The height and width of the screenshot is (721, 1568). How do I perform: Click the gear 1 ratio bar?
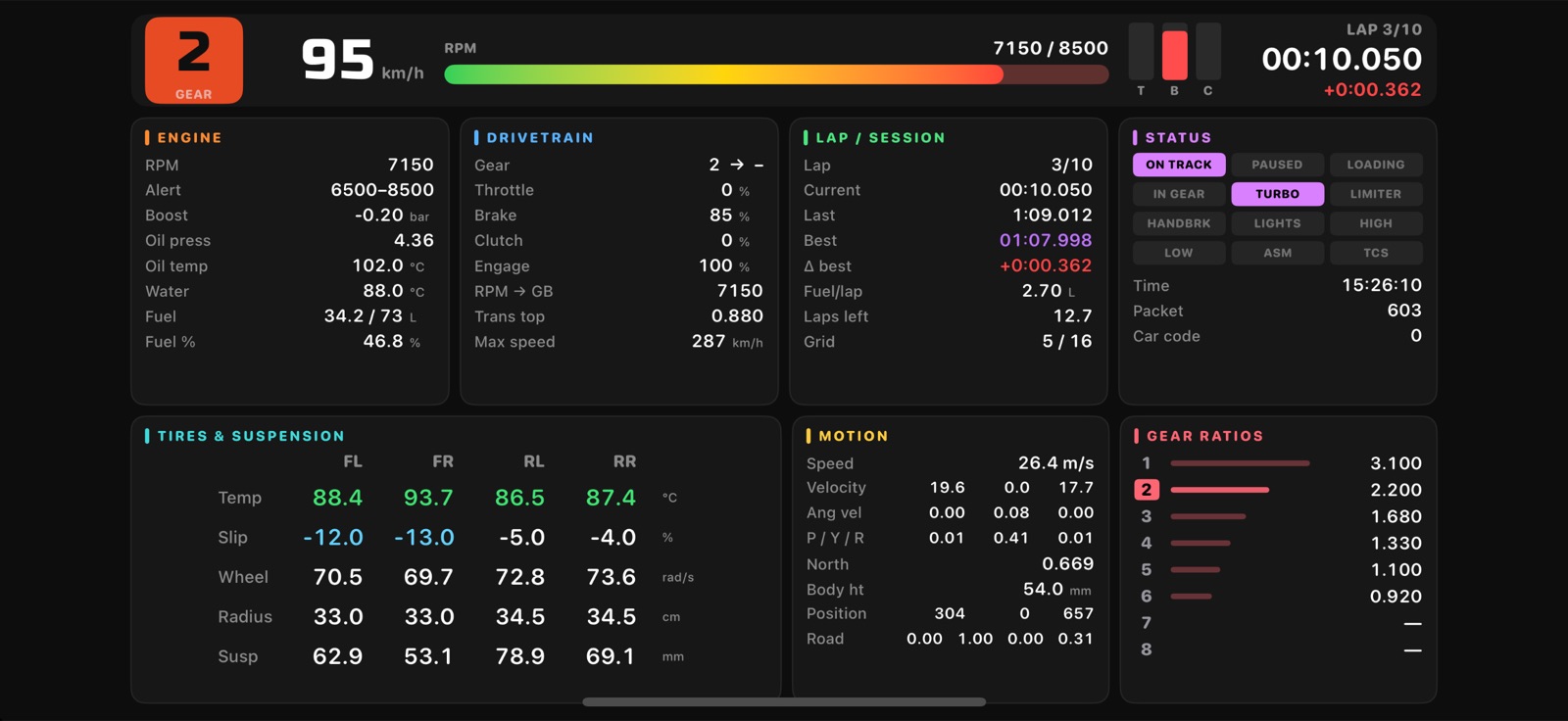point(1240,463)
